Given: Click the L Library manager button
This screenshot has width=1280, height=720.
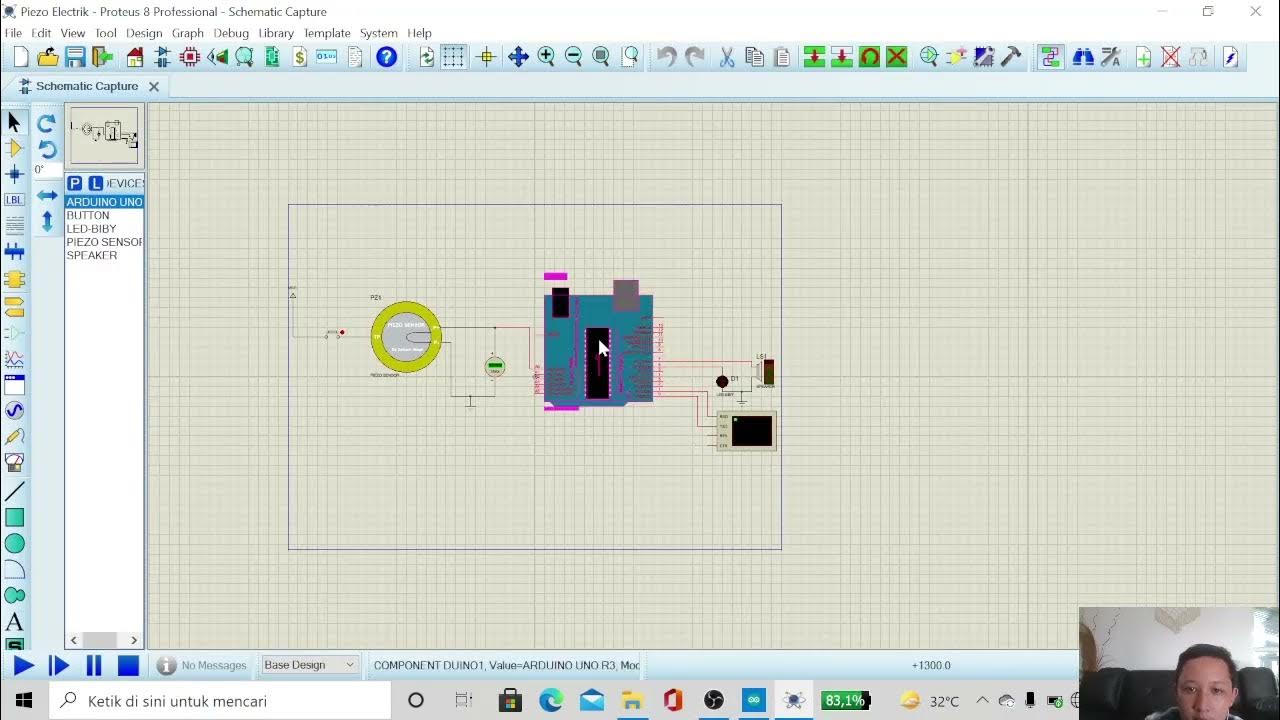Looking at the screenshot, I should tap(95, 184).
